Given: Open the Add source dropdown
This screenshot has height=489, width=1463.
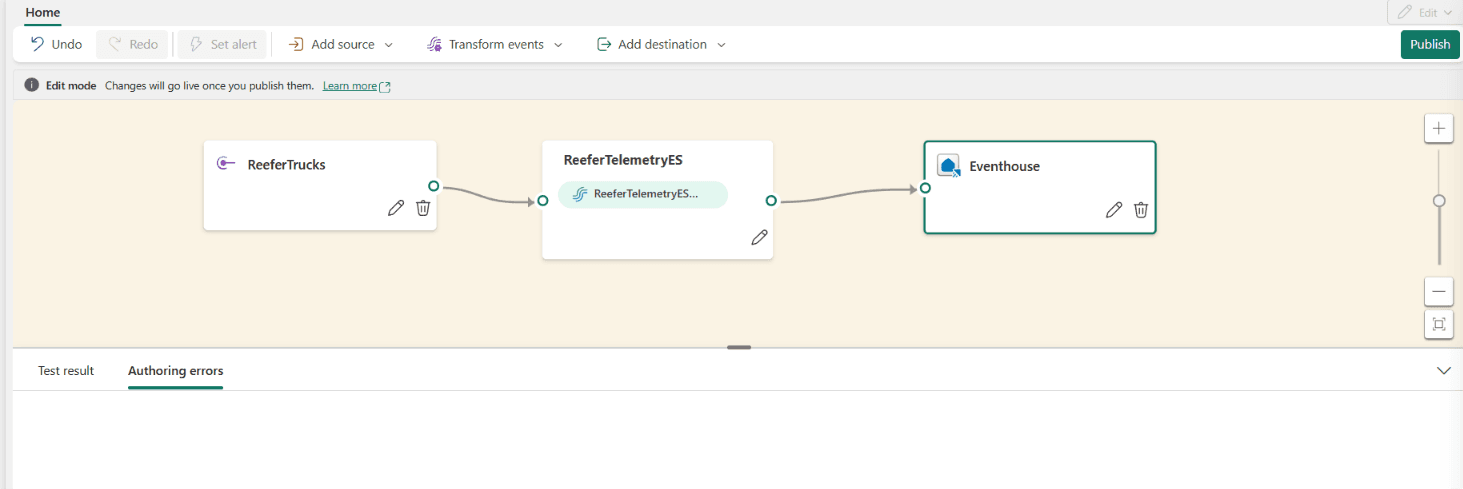Looking at the screenshot, I should pos(341,44).
